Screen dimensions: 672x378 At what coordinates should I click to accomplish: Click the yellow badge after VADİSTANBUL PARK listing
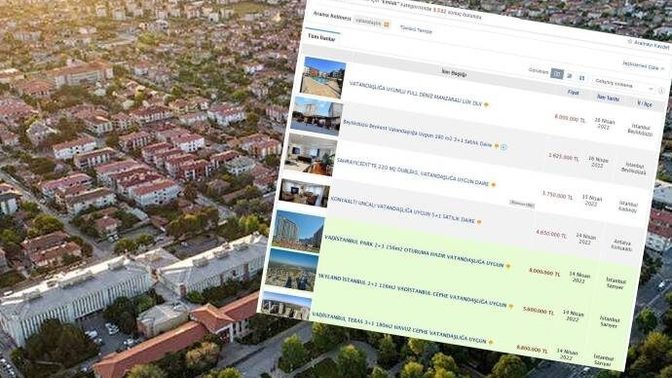click(508, 266)
